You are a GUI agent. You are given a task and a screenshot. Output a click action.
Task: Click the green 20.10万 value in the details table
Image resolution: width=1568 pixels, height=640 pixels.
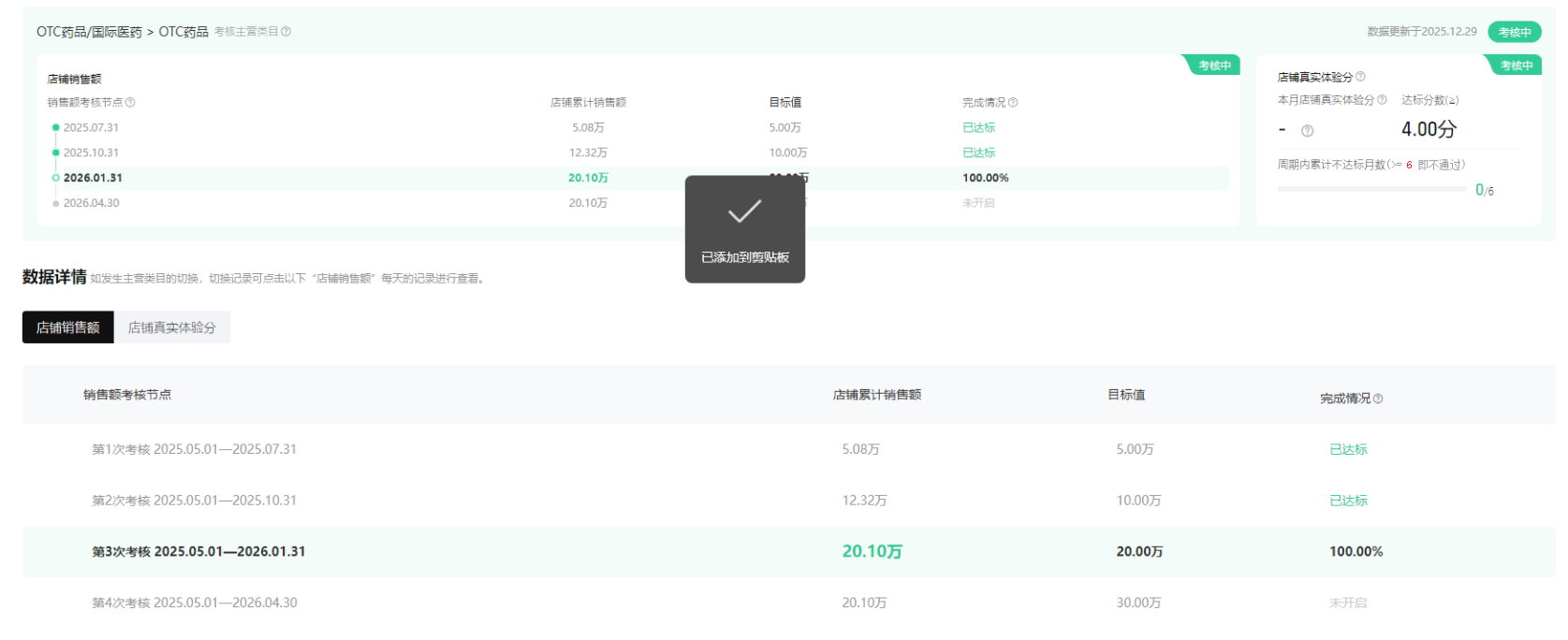872,552
